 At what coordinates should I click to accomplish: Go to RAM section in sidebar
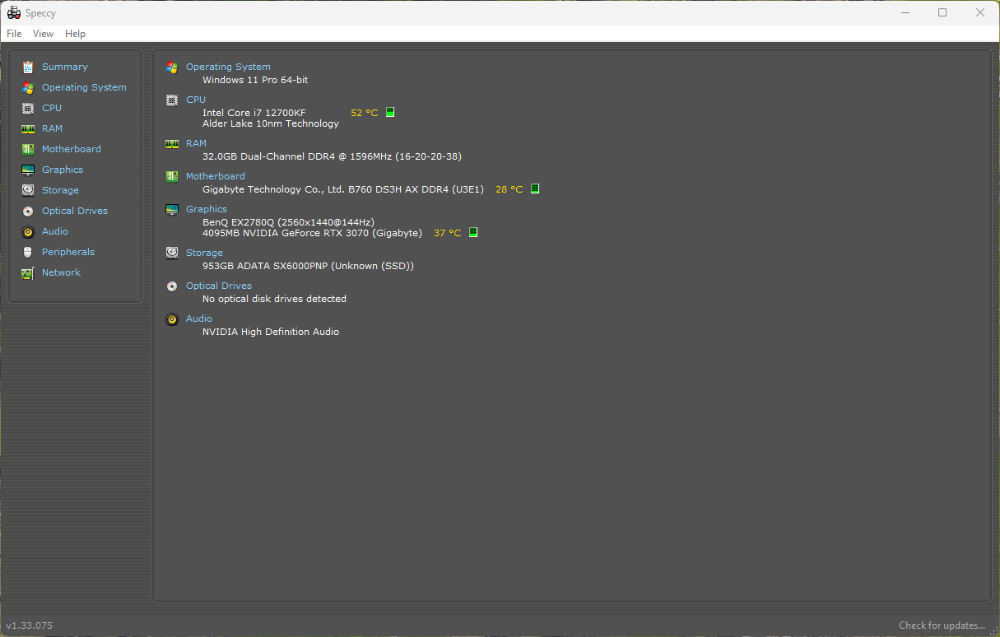click(52, 128)
